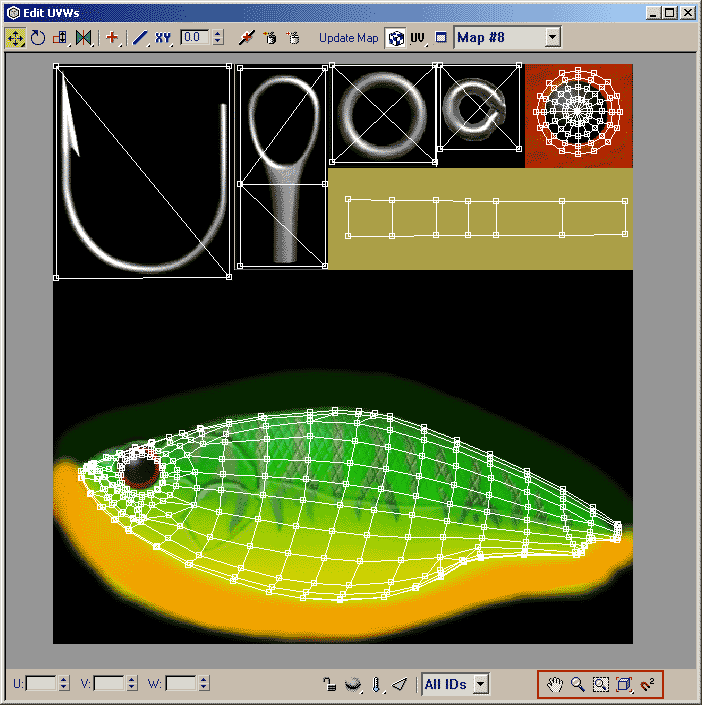Screen dimensions: 702x705
Task: Click the split ring texture region
Action: tap(479, 107)
